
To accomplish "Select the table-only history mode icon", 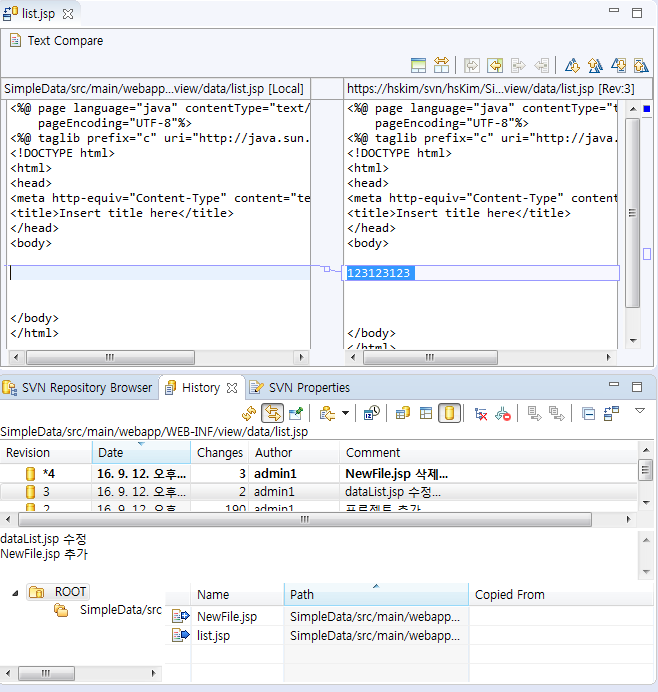I will 426,414.
